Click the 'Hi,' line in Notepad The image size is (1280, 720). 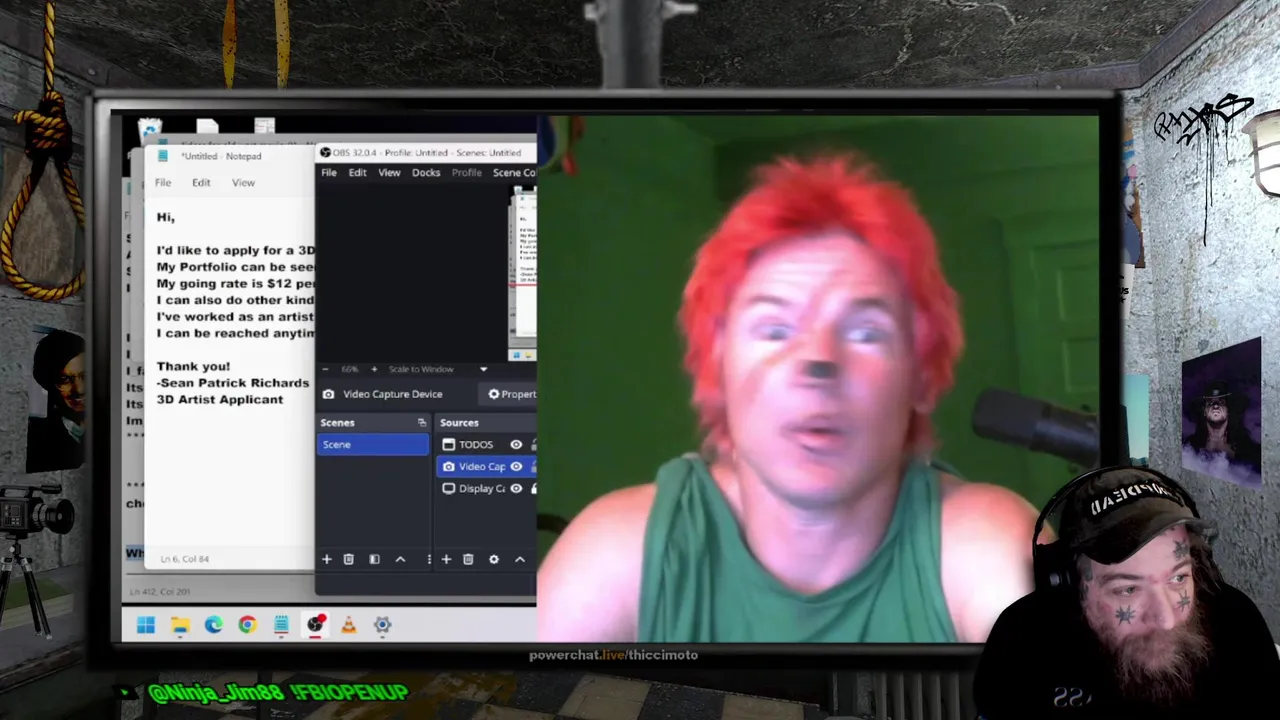(166, 217)
